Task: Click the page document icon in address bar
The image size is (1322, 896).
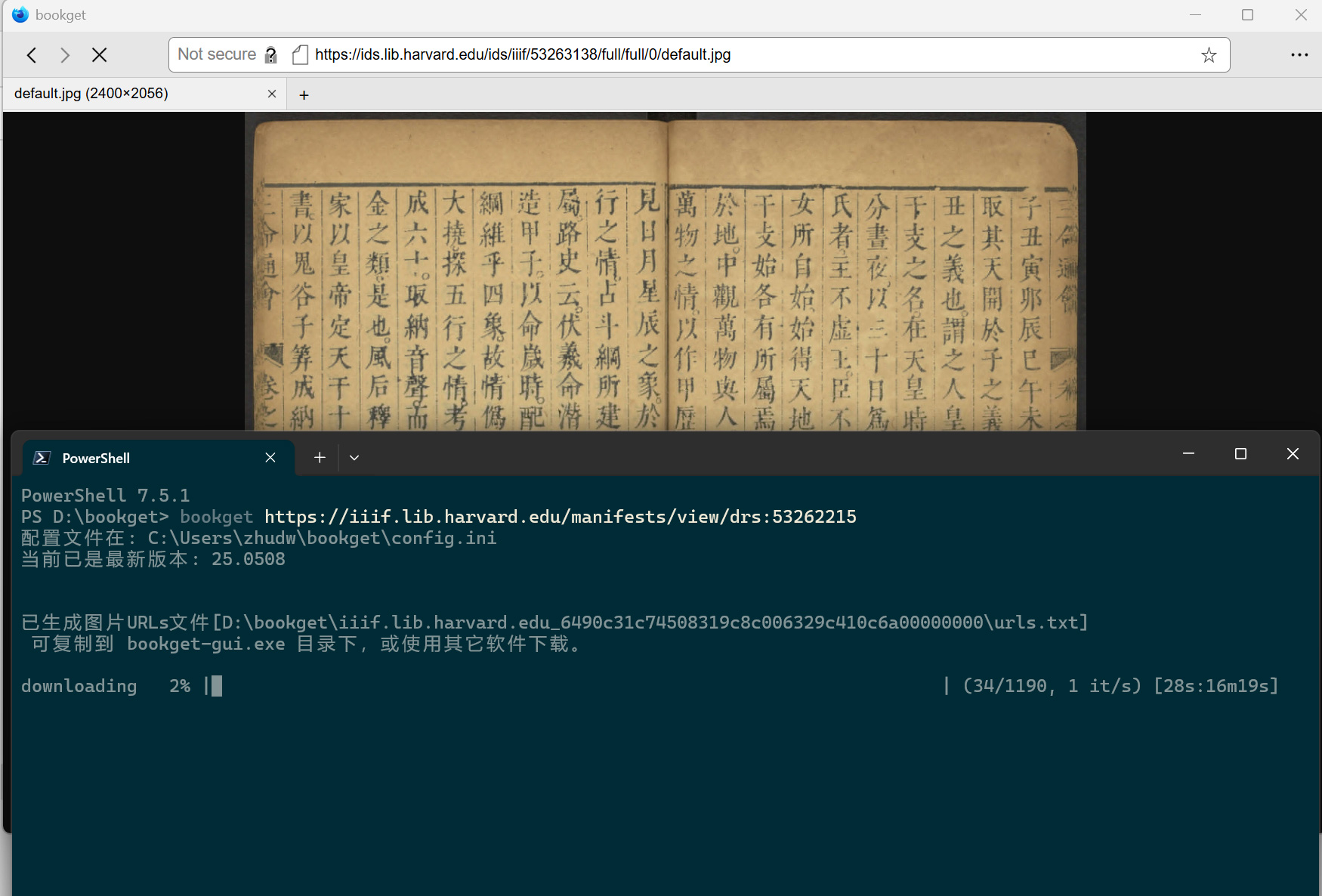Action: [300, 55]
